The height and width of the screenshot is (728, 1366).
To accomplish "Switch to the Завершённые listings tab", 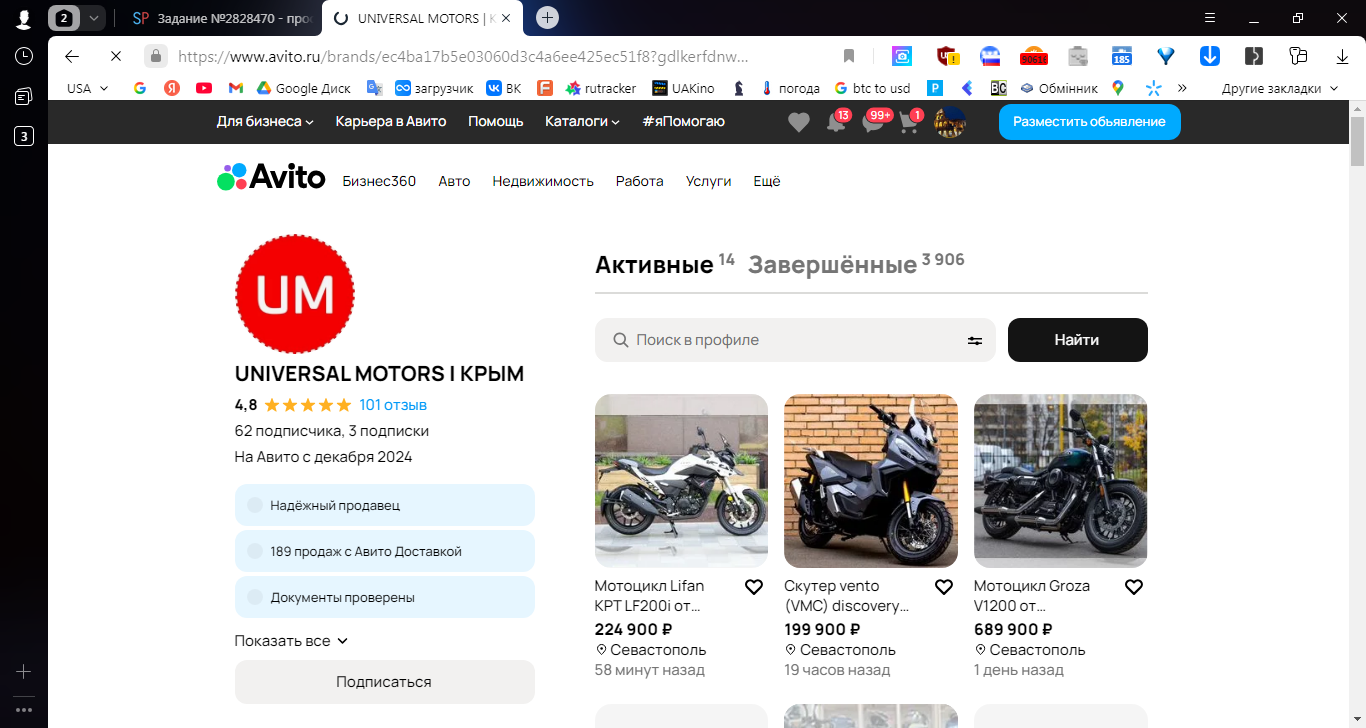I will click(x=856, y=264).
